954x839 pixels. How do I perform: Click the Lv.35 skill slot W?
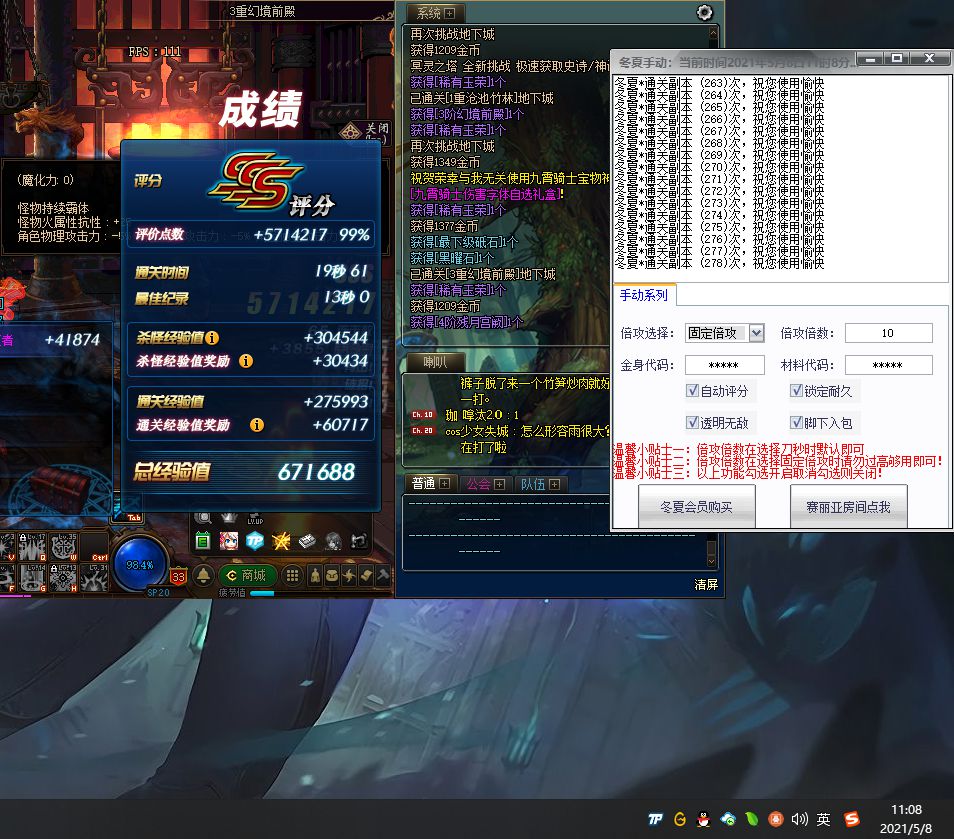pos(63,546)
